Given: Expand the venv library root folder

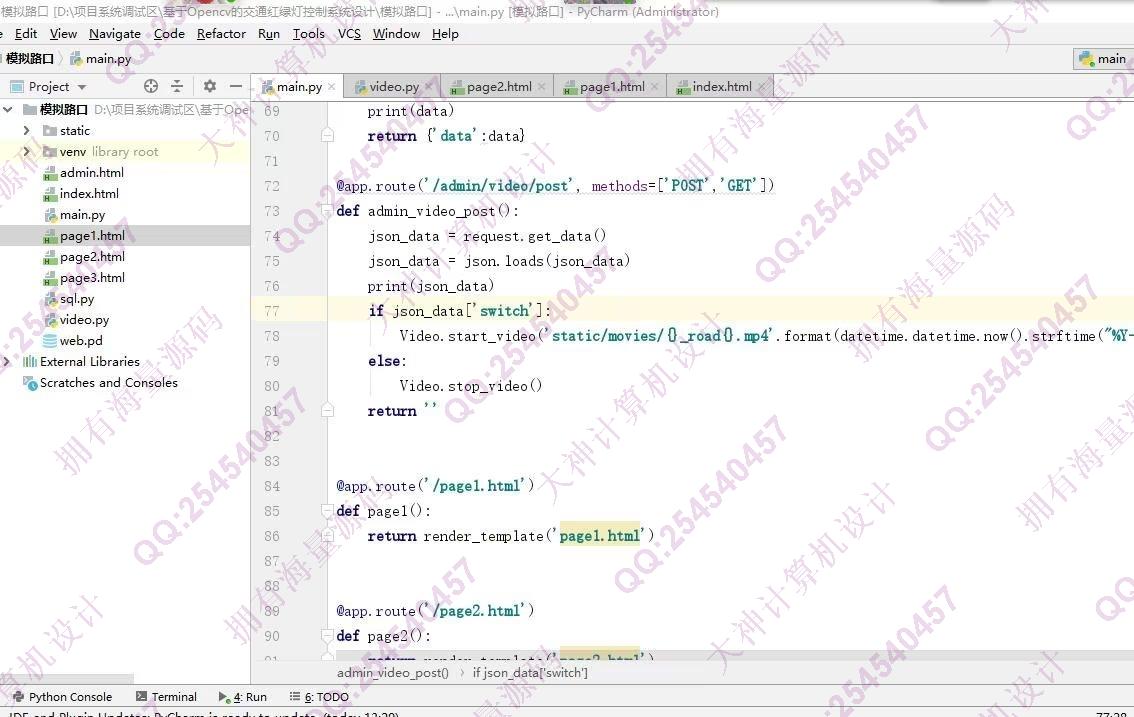Looking at the screenshot, I should pyautogui.click(x=27, y=151).
